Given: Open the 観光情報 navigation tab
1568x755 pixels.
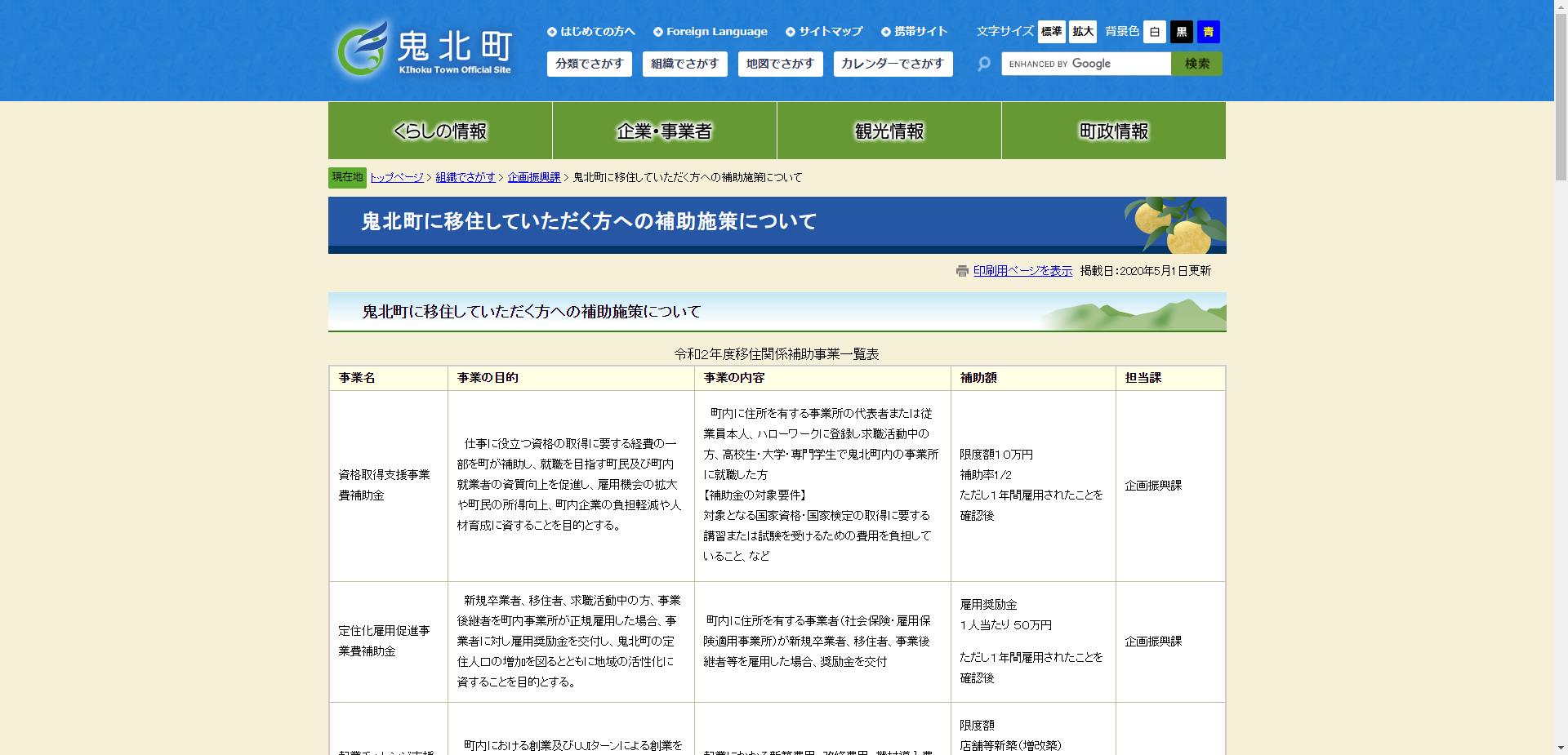Looking at the screenshot, I should tap(889, 130).
